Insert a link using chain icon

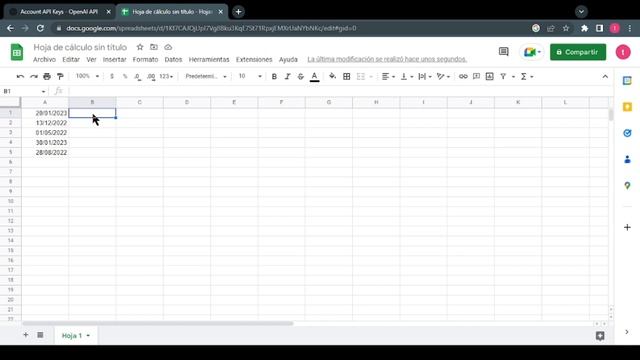463,76
